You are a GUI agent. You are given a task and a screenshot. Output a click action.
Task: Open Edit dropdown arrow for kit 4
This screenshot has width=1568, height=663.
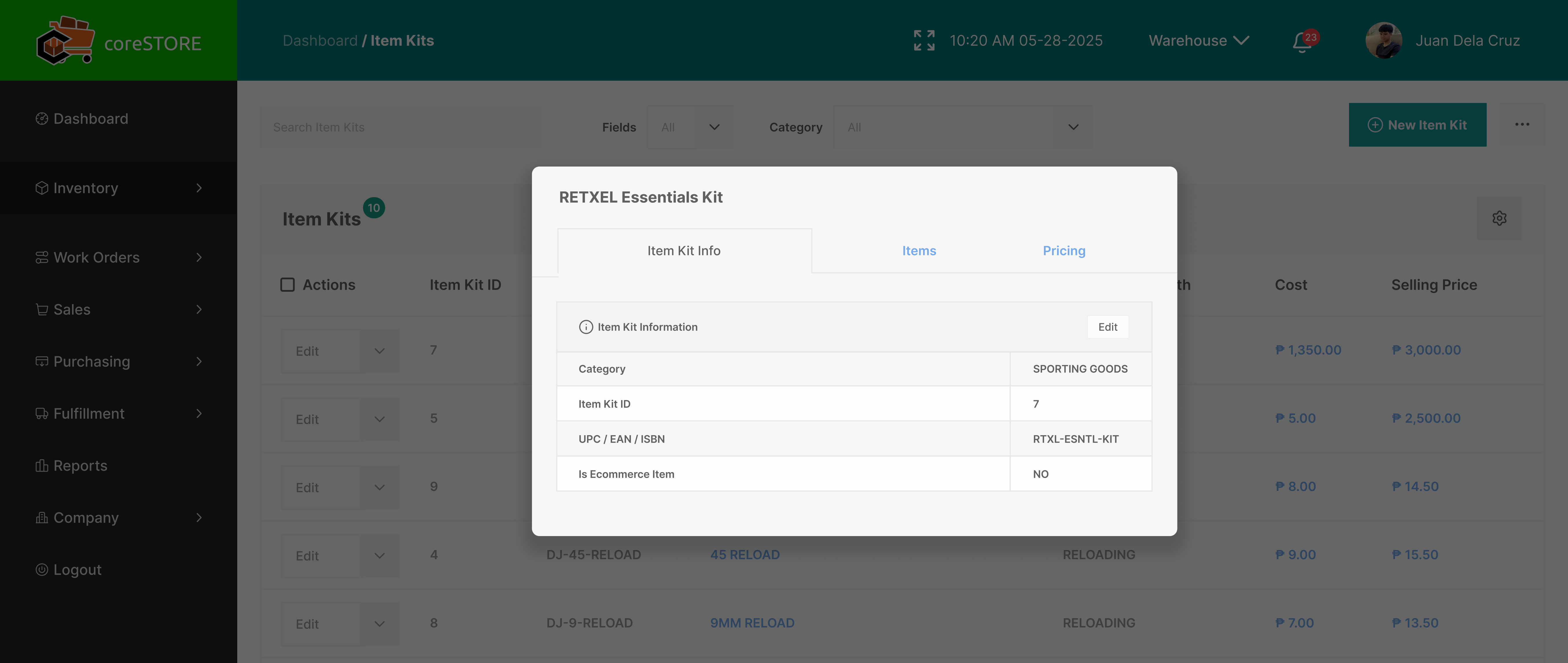379,555
